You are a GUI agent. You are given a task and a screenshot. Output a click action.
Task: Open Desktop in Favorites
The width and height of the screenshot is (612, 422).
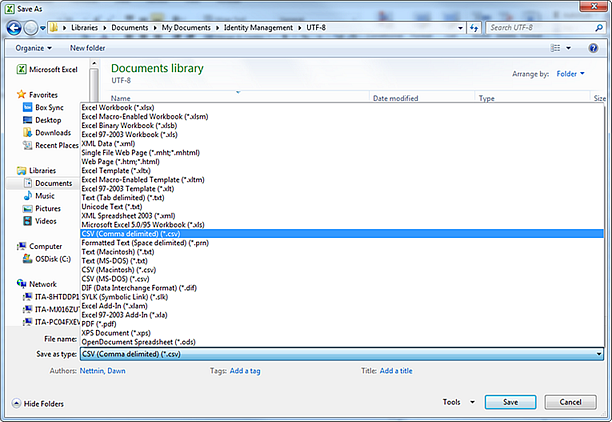click(42, 120)
